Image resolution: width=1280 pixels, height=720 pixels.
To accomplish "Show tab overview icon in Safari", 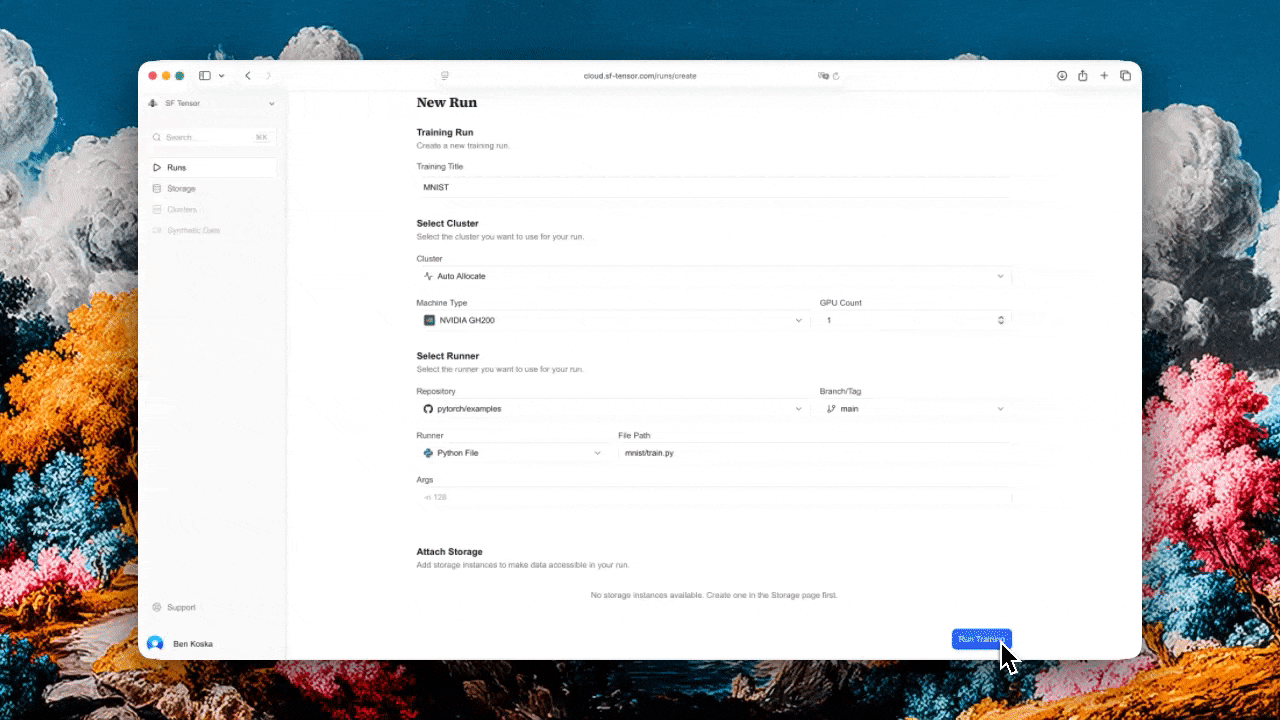I will click(x=1125, y=76).
